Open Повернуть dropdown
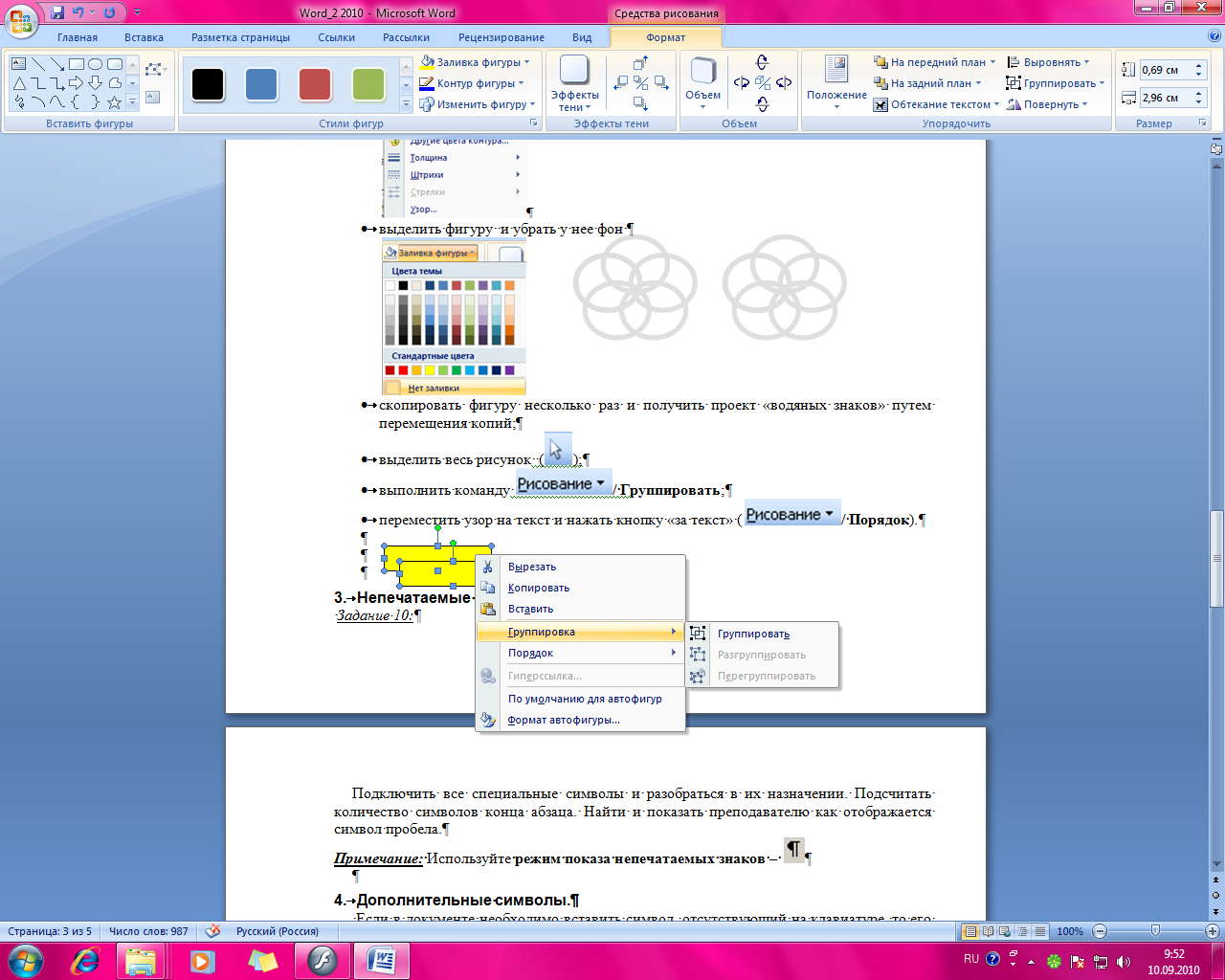Viewport: 1225px width, 980px height. [x=1047, y=104]
